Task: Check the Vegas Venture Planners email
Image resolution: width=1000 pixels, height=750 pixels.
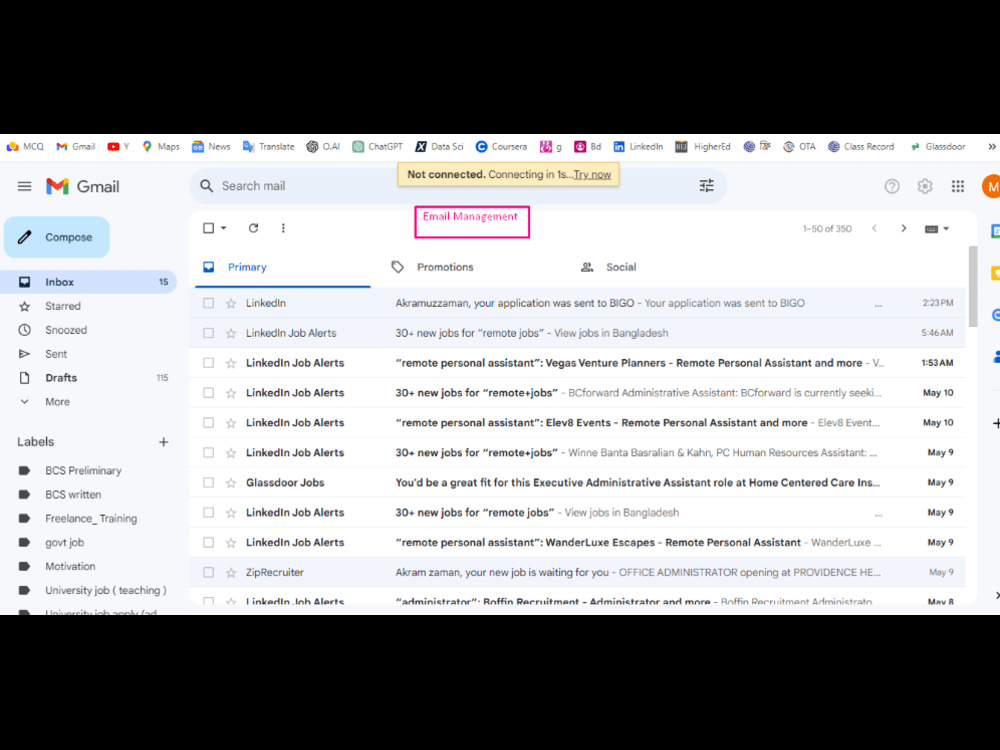Action: pos(209,364)
